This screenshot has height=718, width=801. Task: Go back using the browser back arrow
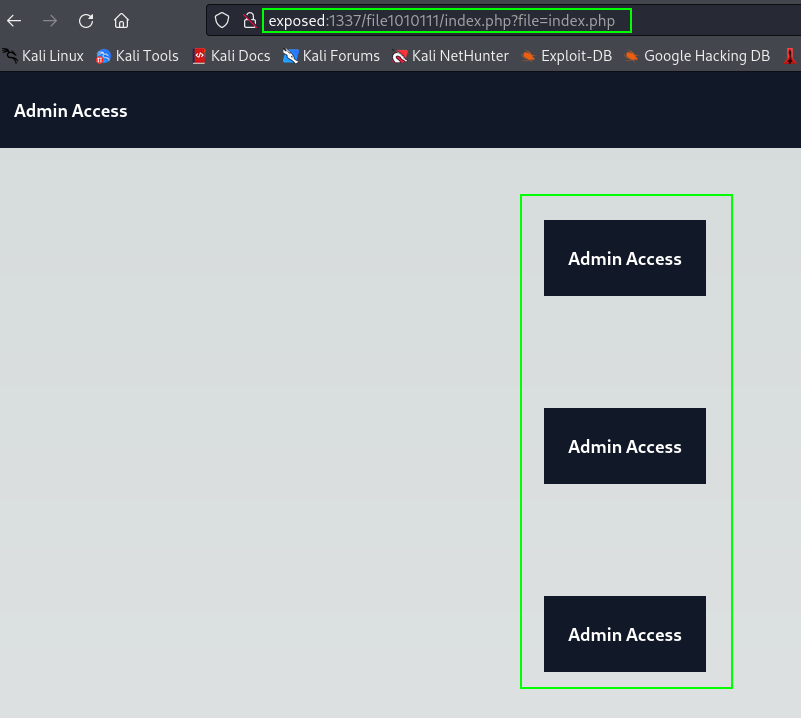[x=14, y=21]
